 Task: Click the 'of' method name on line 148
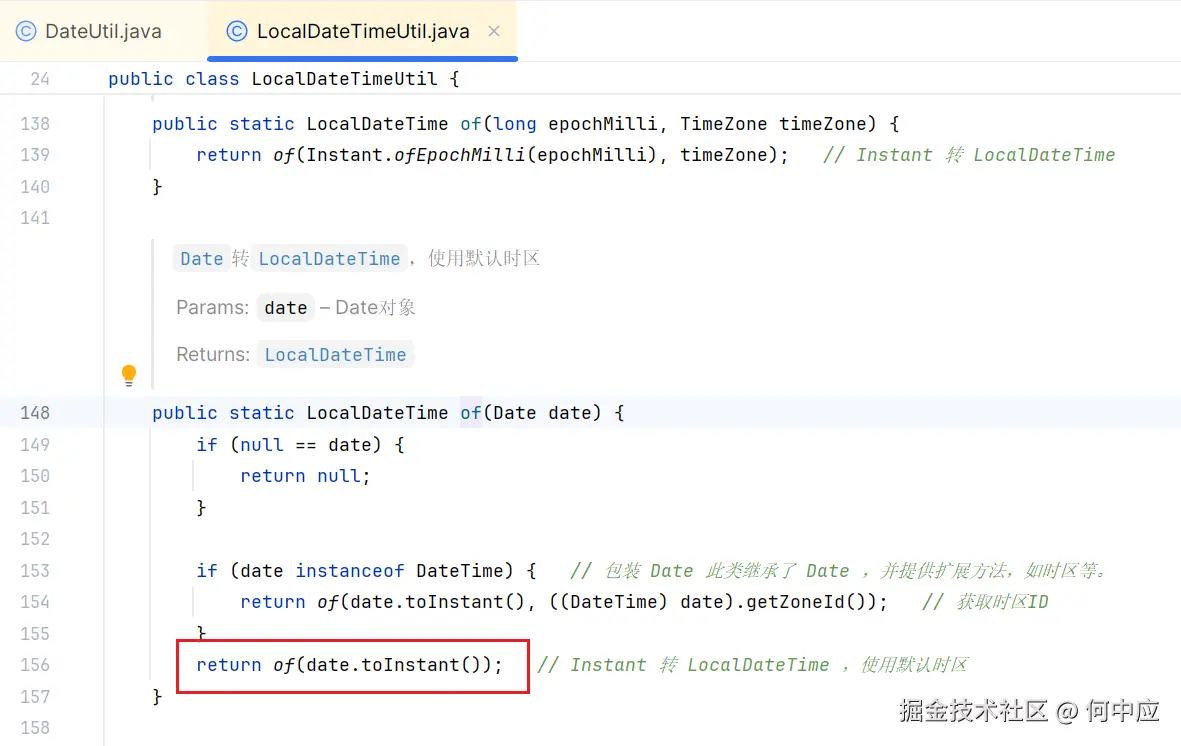coord(471,413)
